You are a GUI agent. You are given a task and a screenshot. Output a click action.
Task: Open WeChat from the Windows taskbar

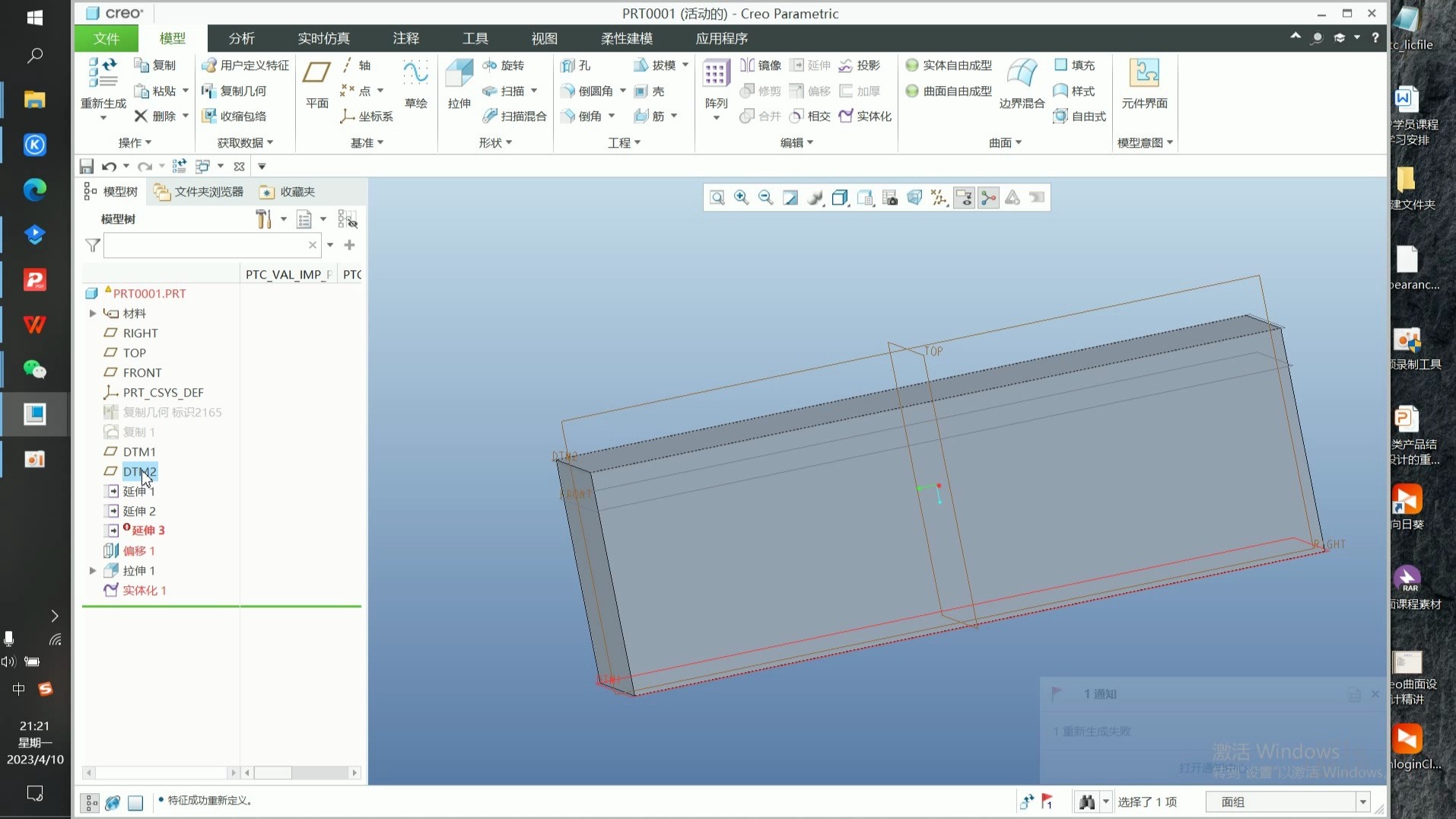tap(34, 370)
